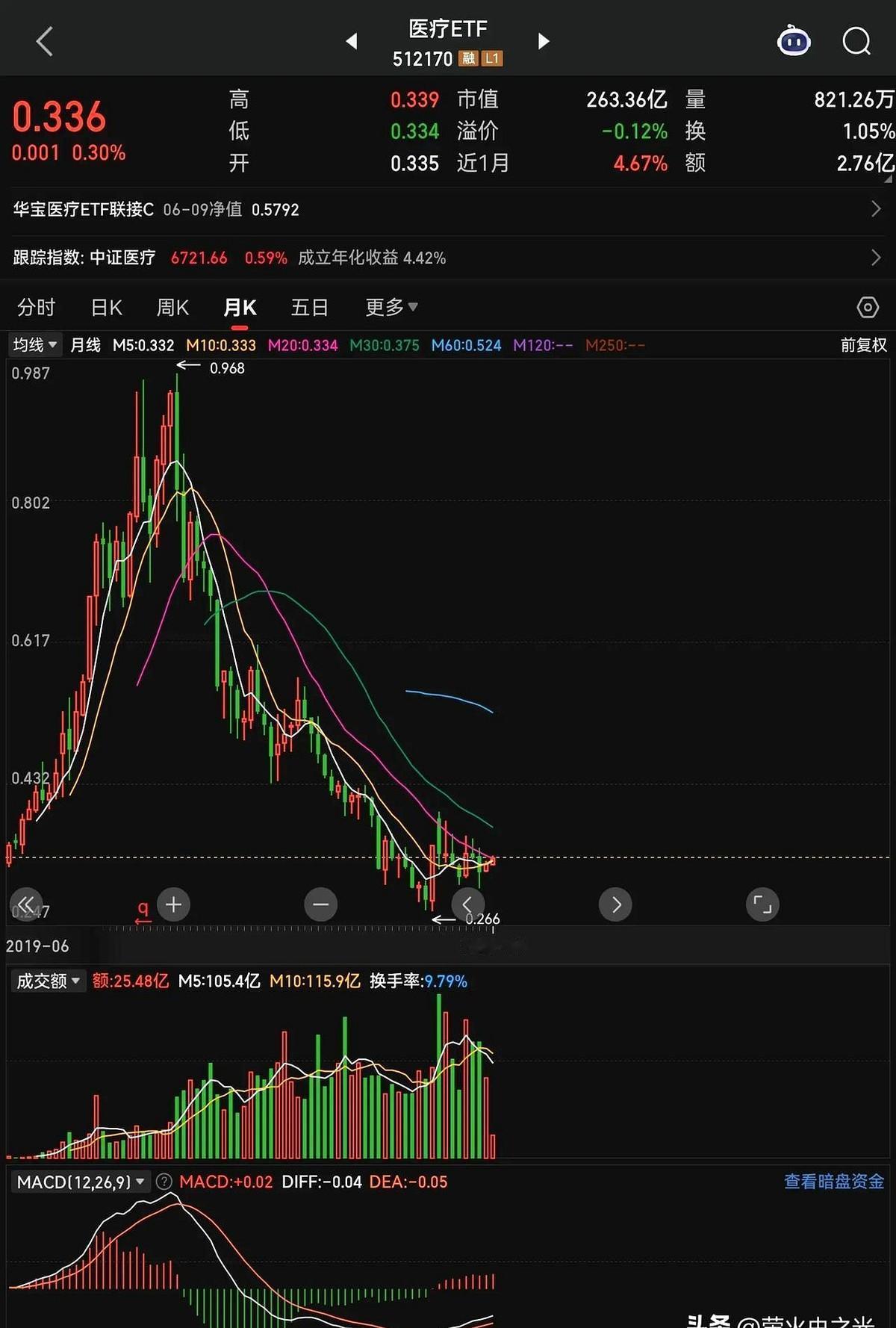This screenshot has width=896, height=1328.
Task: Tap 换手率 9.79% value
Action: click(x=445, y=981)
